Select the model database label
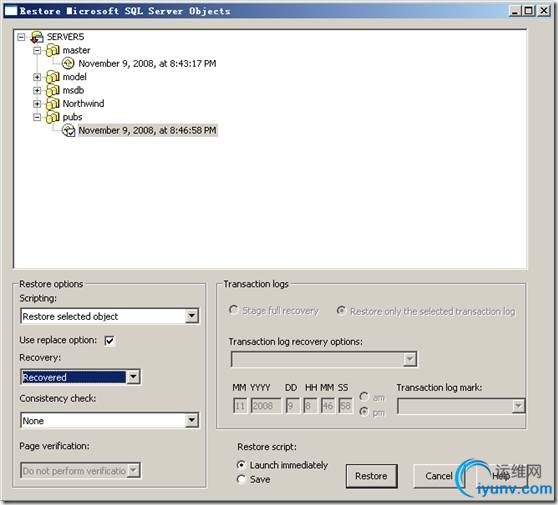 75,77
